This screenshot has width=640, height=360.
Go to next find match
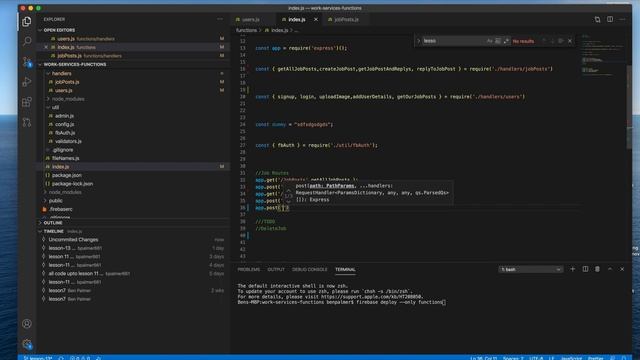click(552, 41)
